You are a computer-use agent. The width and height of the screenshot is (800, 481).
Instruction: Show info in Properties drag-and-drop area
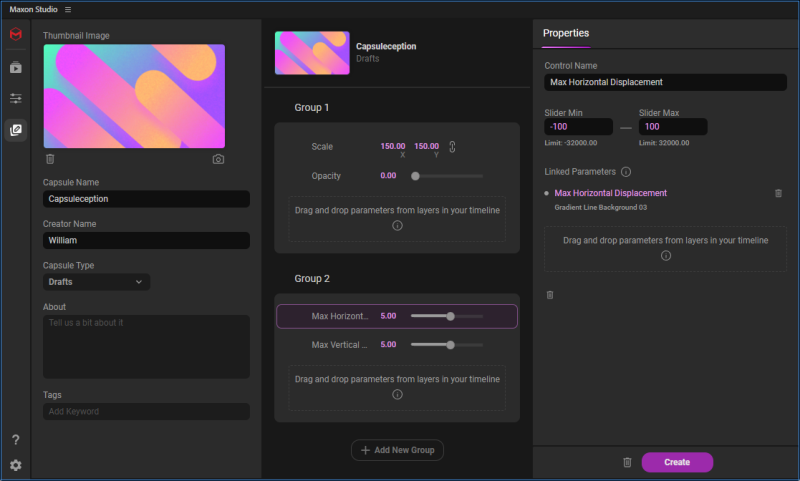click(666, 256)
